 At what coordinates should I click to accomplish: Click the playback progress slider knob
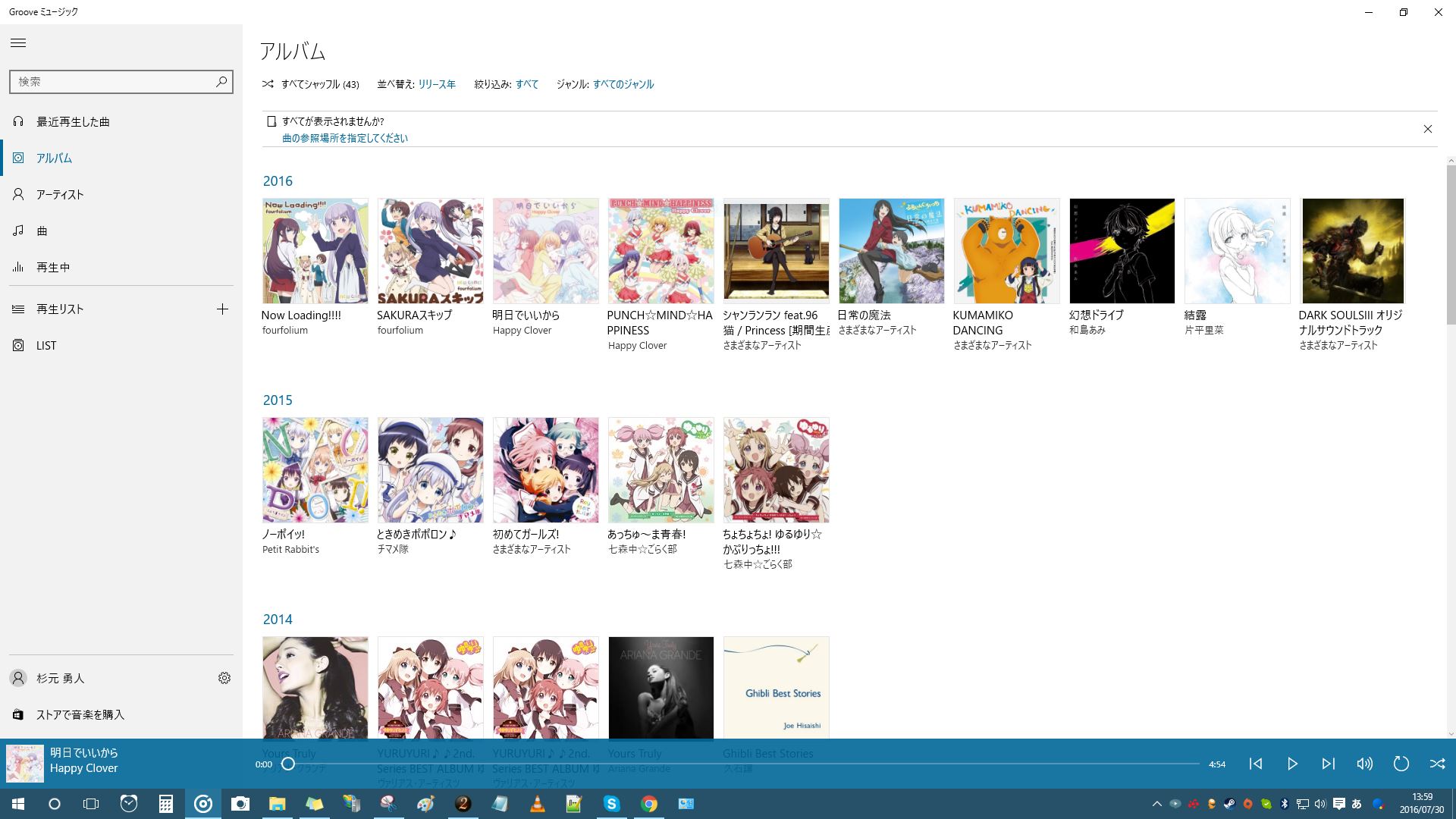[288, 764]
